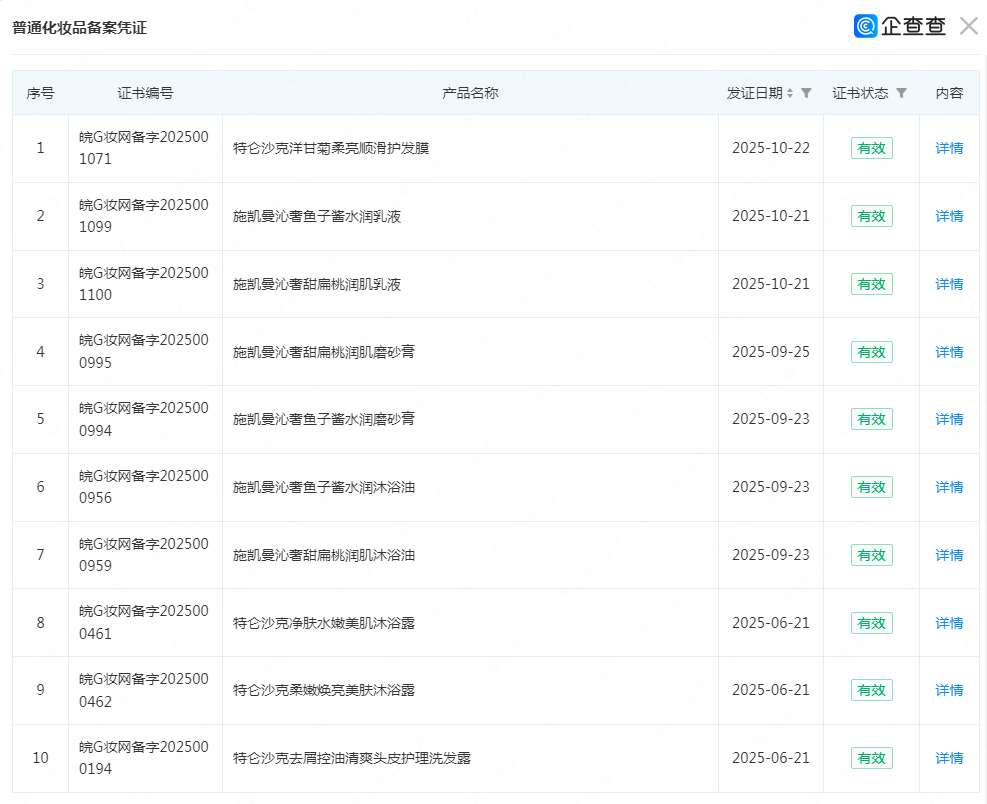Close the 普通化妆品备案凭证 dialog

[x=968, y=27]
